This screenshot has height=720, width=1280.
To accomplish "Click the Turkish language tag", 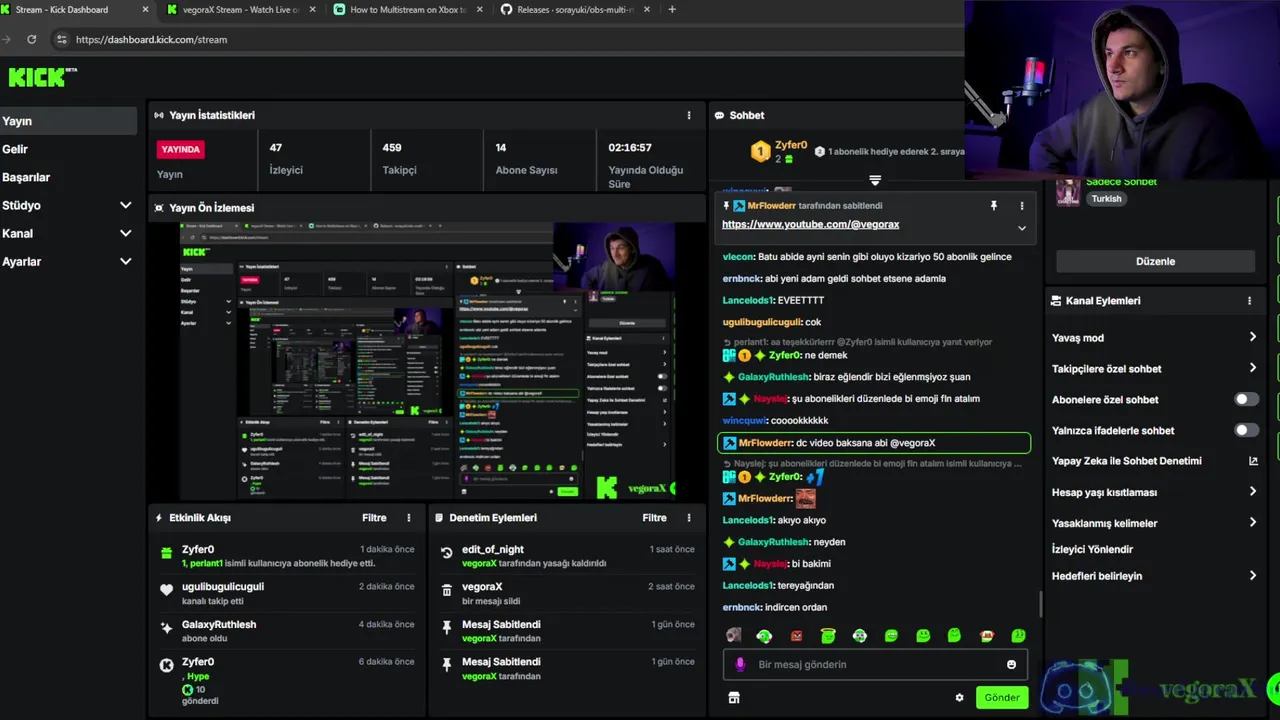I will (1106, 199).
